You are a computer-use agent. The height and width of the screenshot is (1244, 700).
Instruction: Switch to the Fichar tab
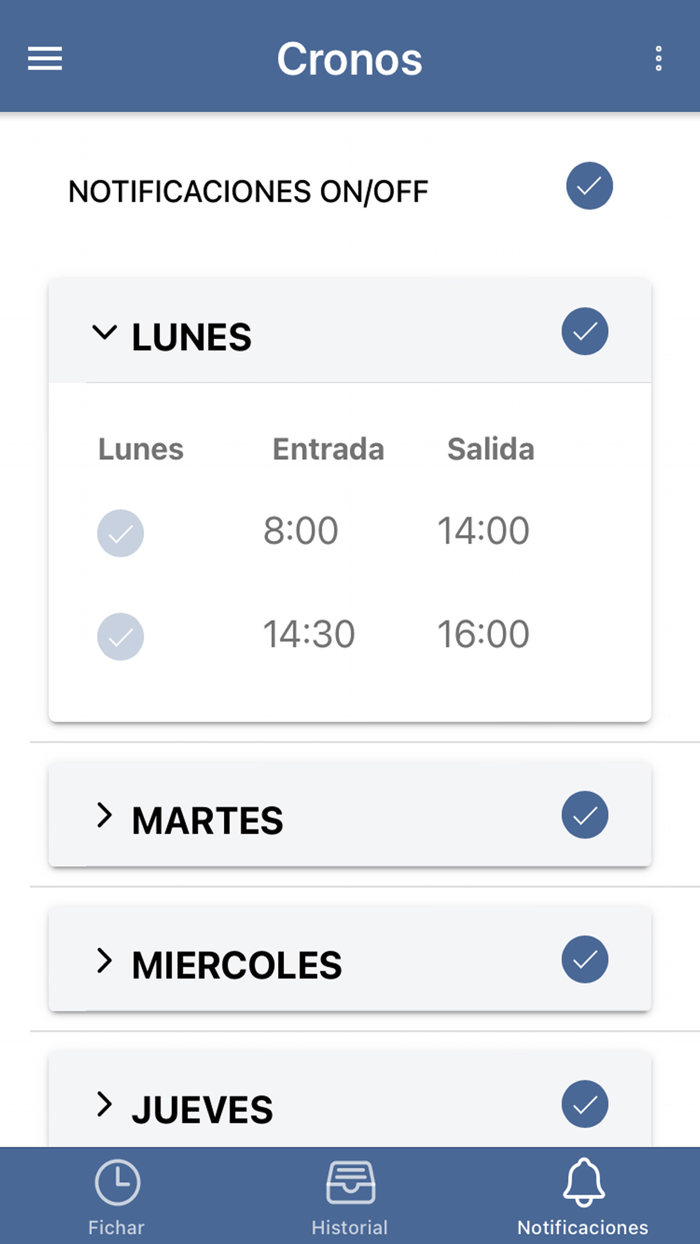[x=116, y=1227]
